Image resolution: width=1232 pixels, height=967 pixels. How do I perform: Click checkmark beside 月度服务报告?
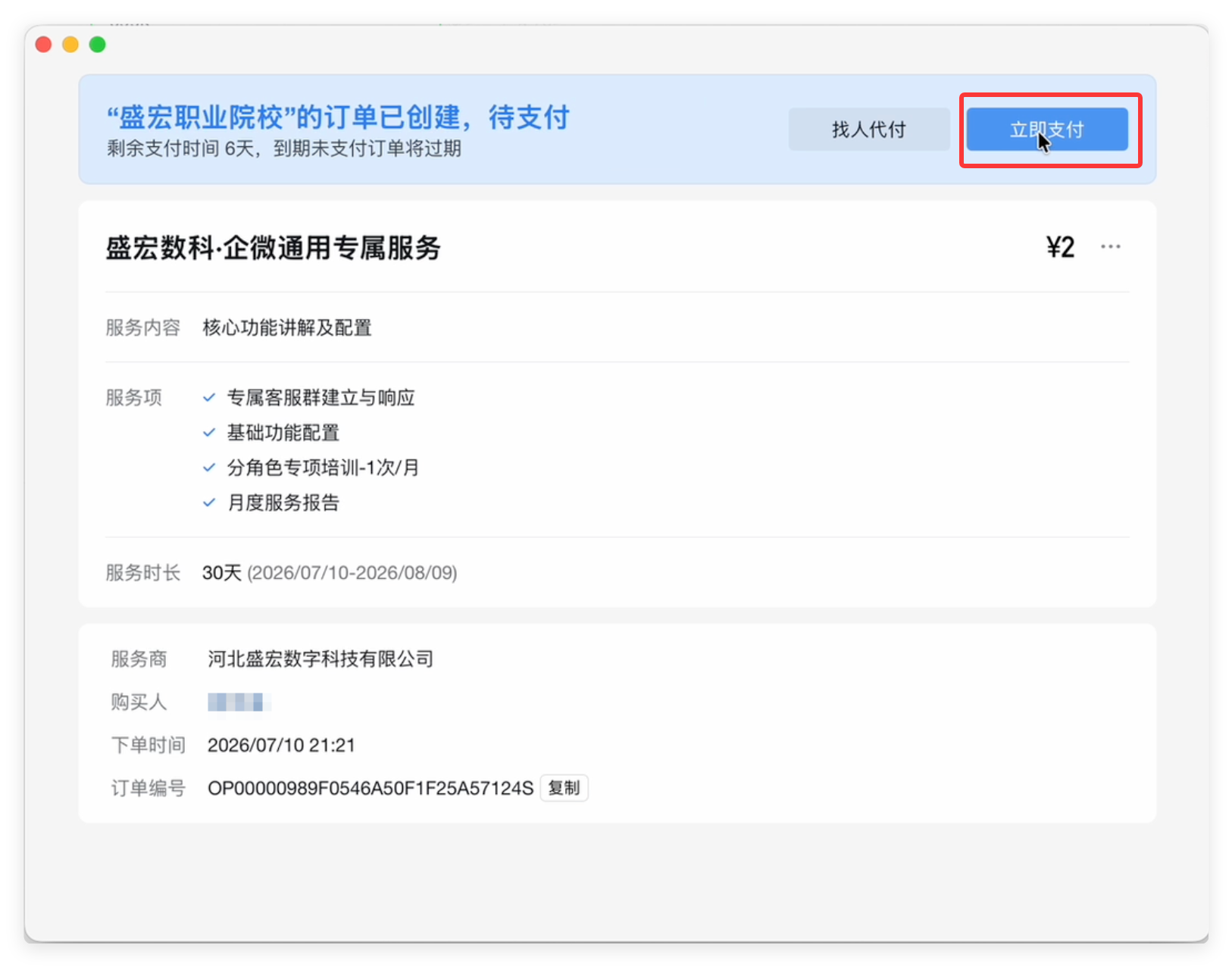click(x=209, y=502)
